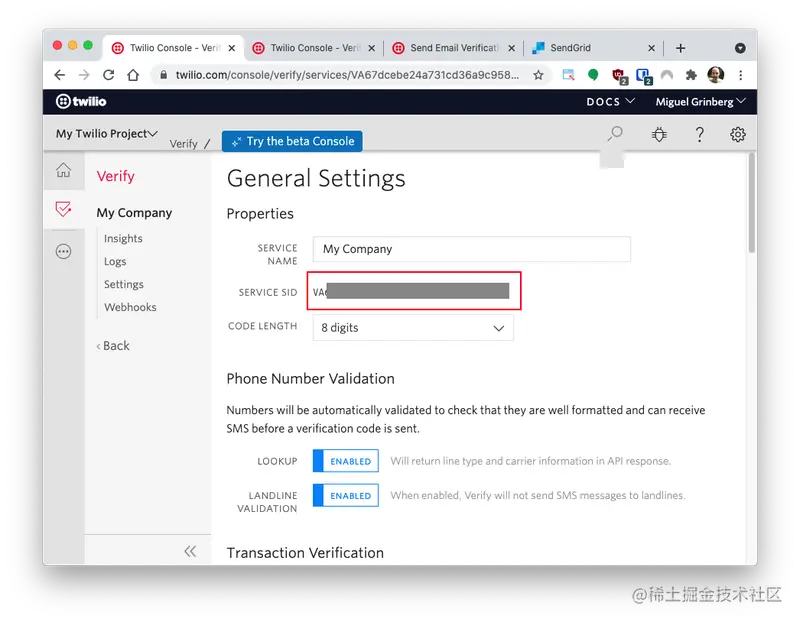Open a new browser tab

click(x=681, y=48)
